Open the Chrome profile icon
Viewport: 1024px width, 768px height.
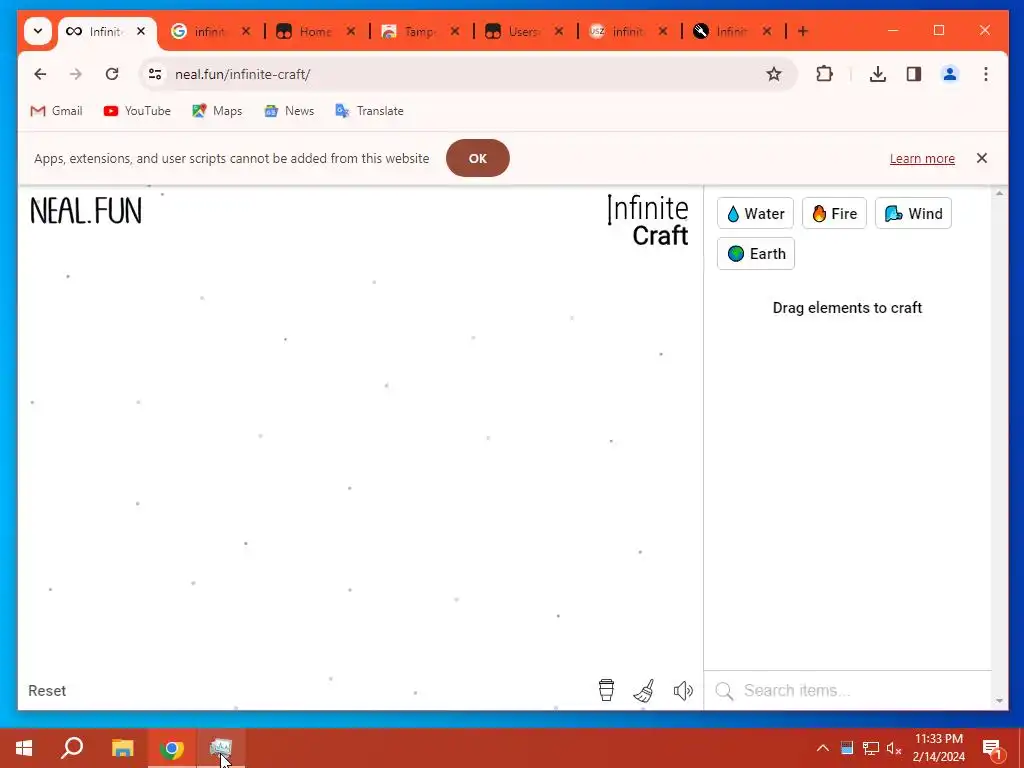(950, 74)
